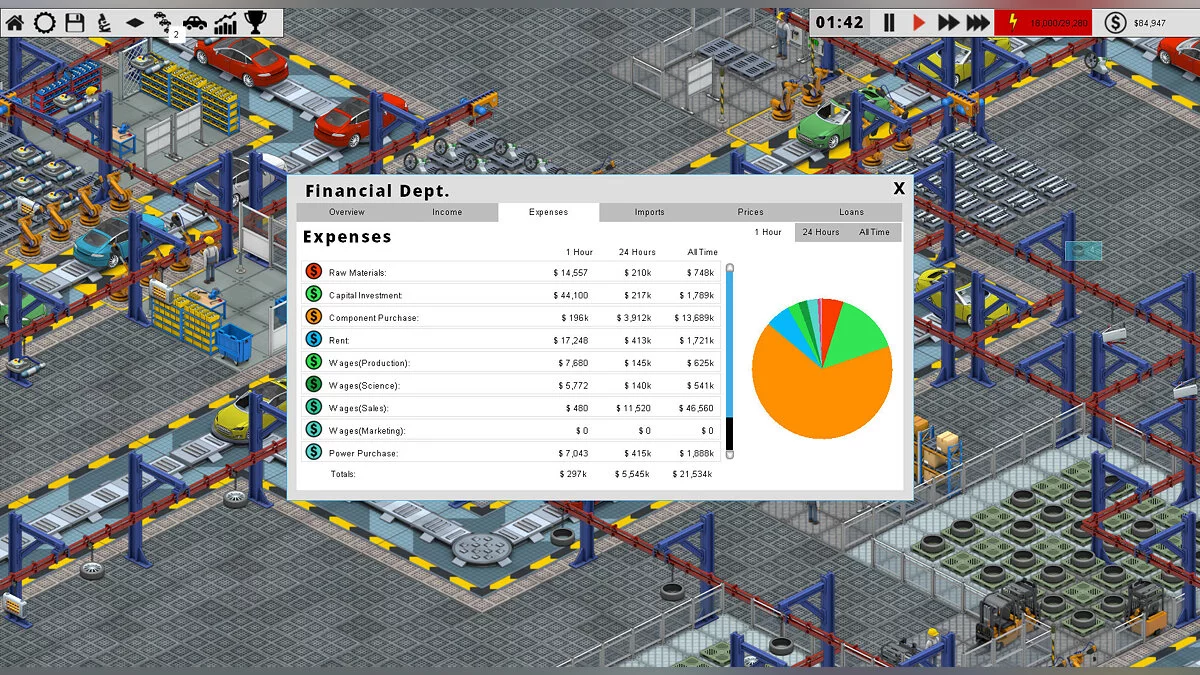Click the Wages(Science) label
The height and width of the screenshot is (675, 1200).
click(364, 386)
